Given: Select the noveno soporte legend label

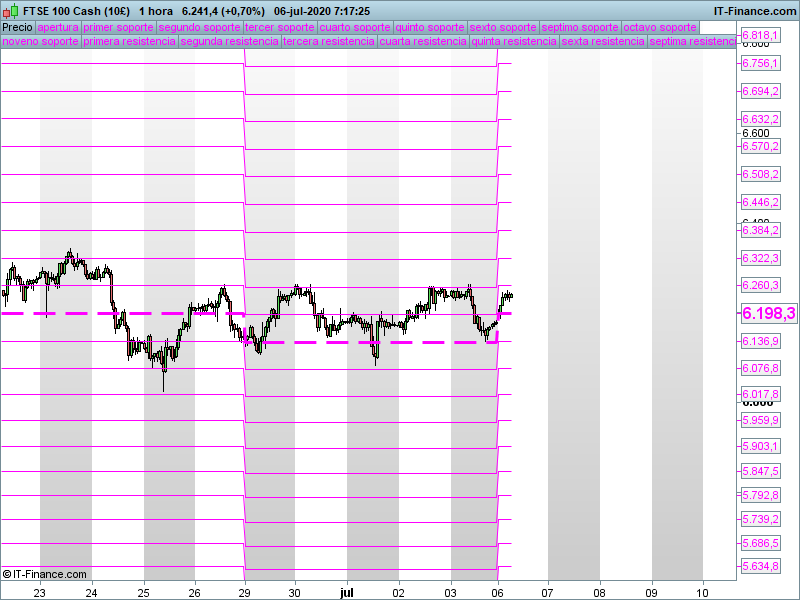Looking at the screenshot, I should tap(40, 42).
